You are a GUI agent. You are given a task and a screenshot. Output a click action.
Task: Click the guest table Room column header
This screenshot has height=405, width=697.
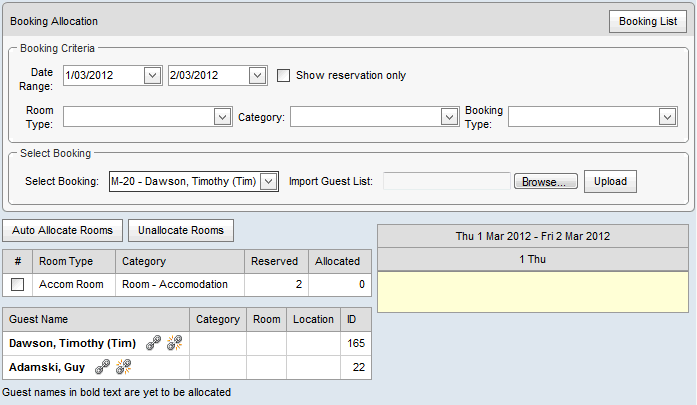click(x=267, y=319)
